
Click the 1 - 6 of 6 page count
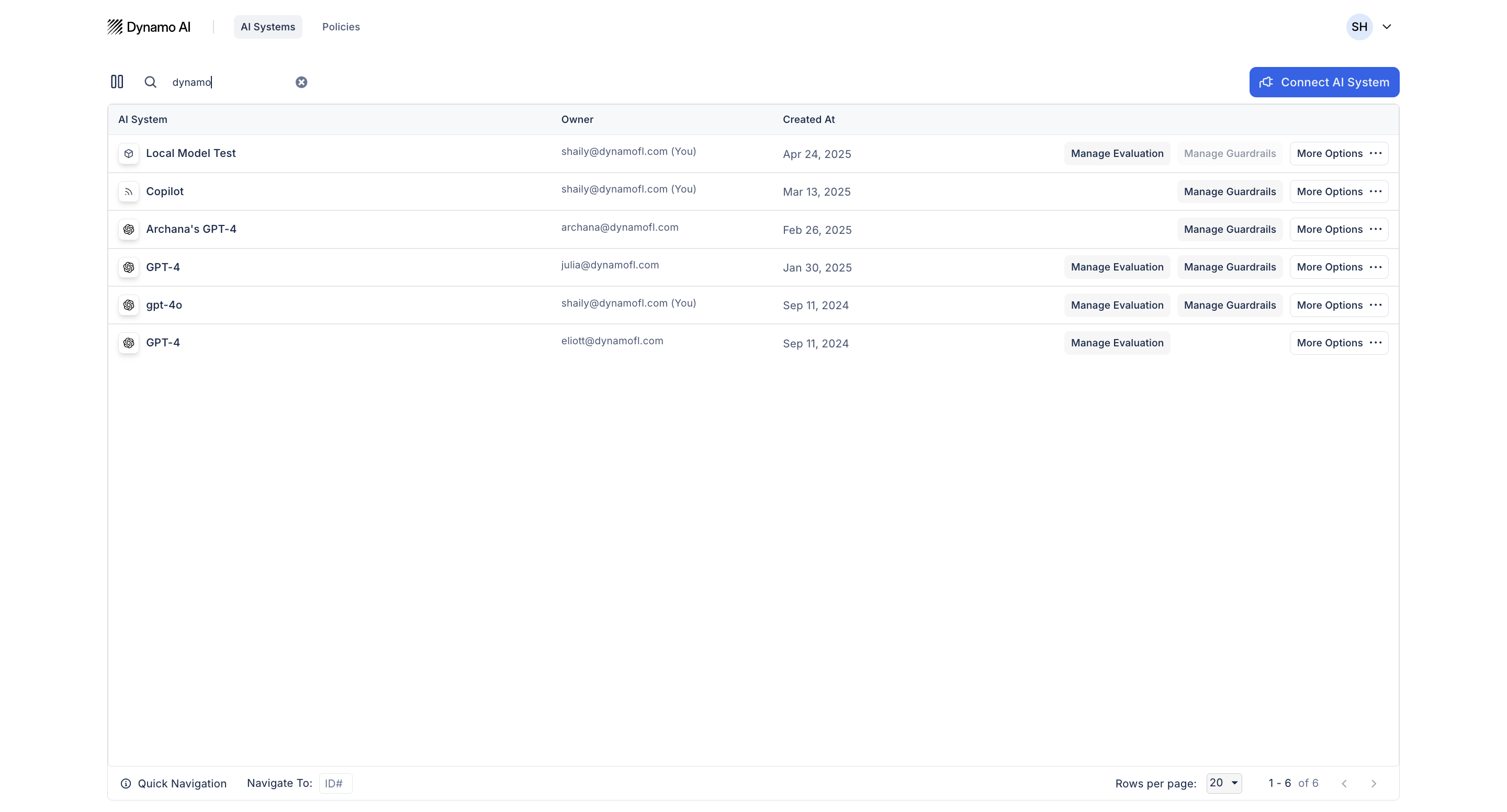pos(1293,783)
